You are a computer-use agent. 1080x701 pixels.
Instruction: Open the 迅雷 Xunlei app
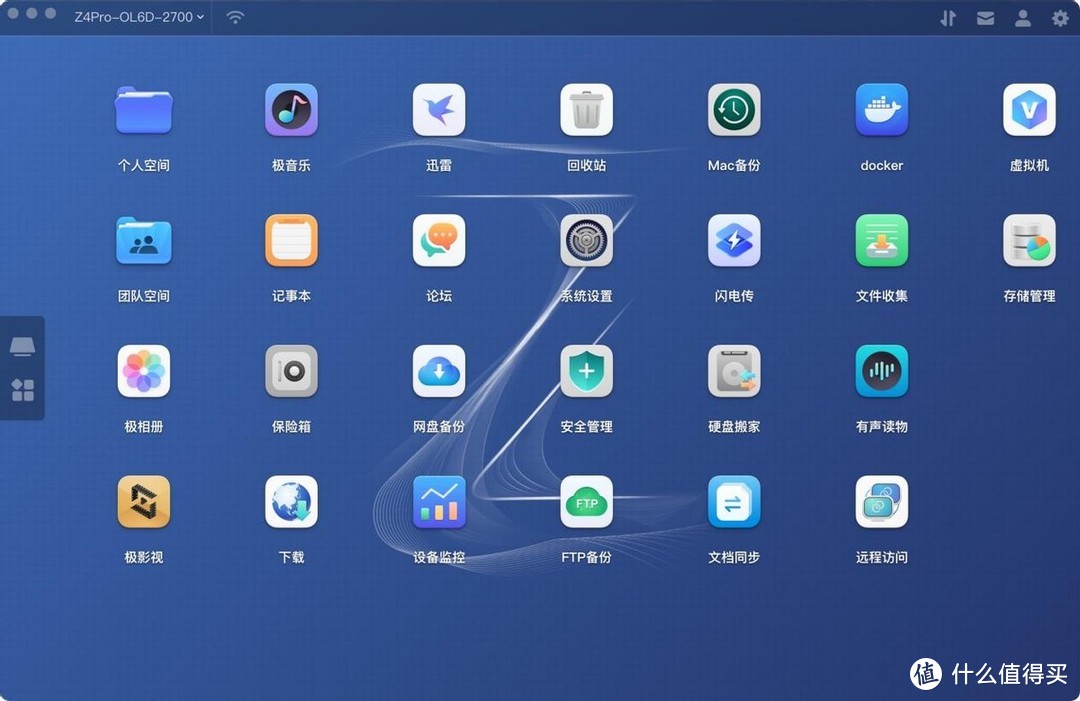pyautogui.click(x=439, y=110)
